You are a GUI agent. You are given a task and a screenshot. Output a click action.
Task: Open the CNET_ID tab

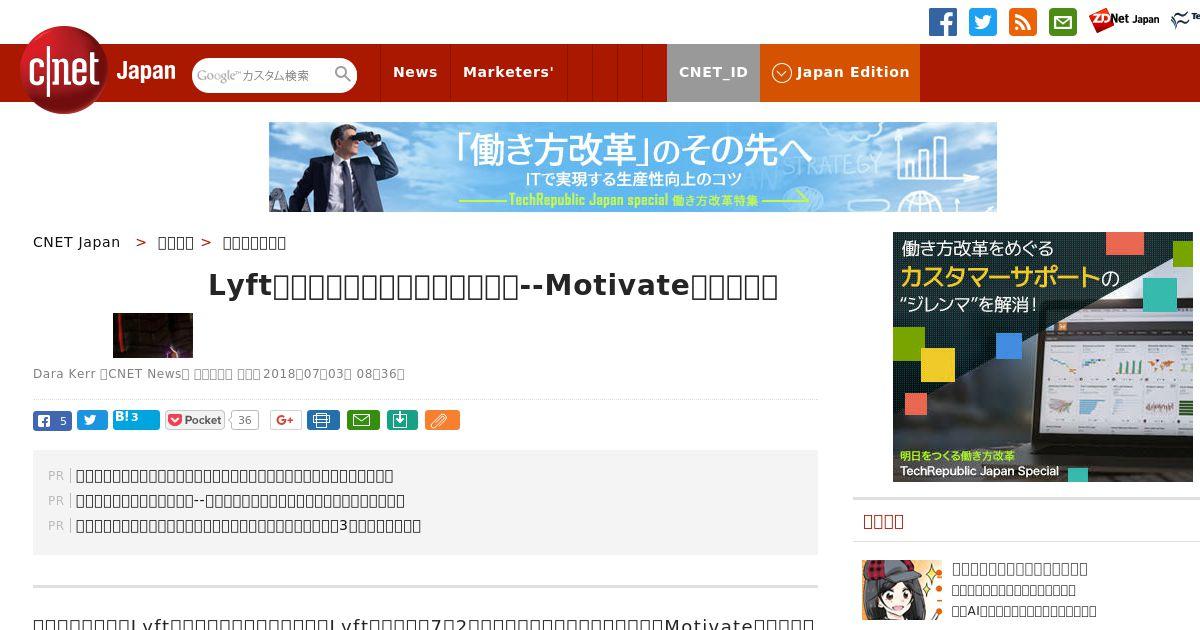coord(713,72)
